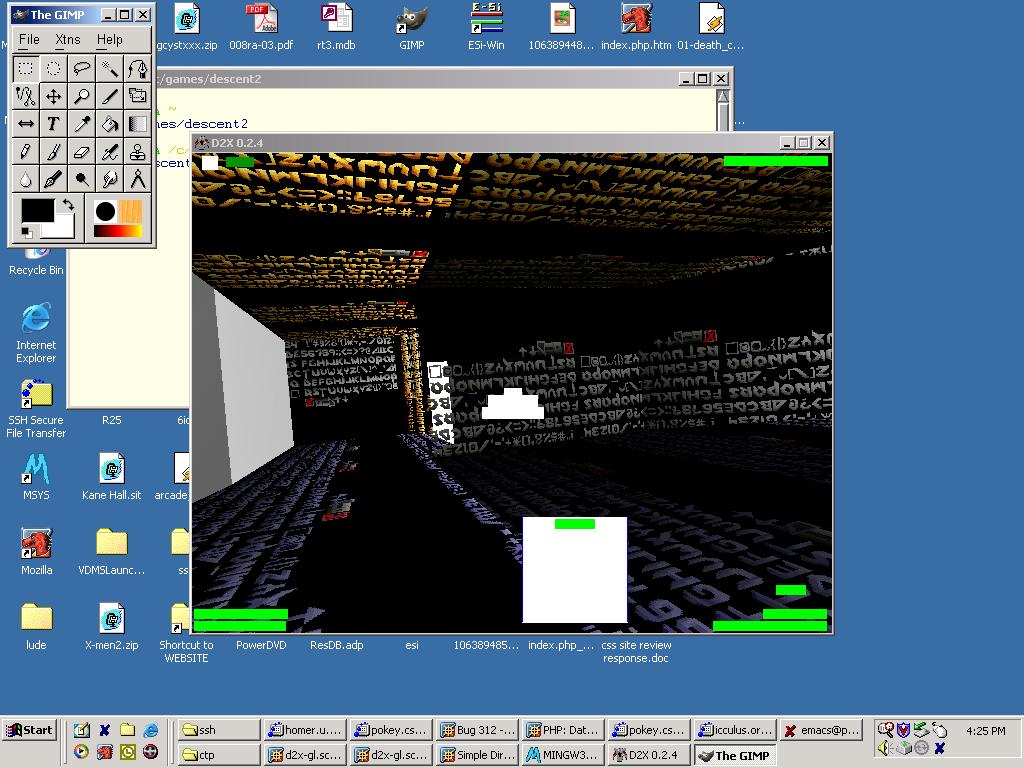Open the Recycle Bin desktop icon
This screenshot has height=768, width=1024.
(36, 262)
